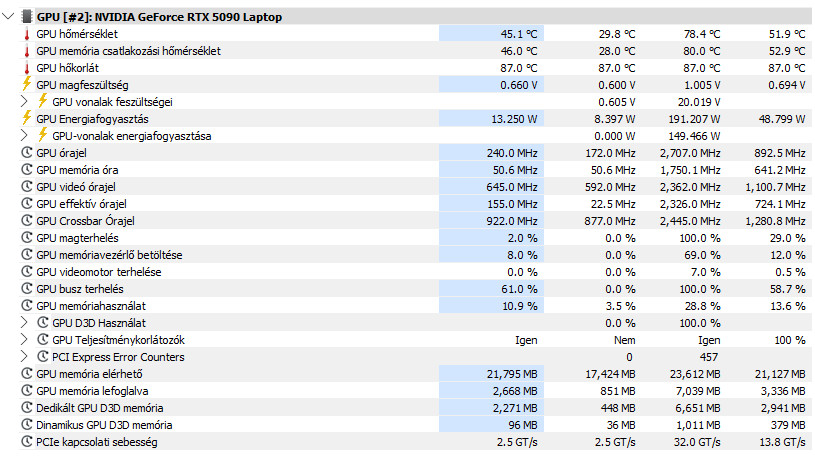Click PCIe link maximum 32.0 GT/s

[x=698, y=442]
